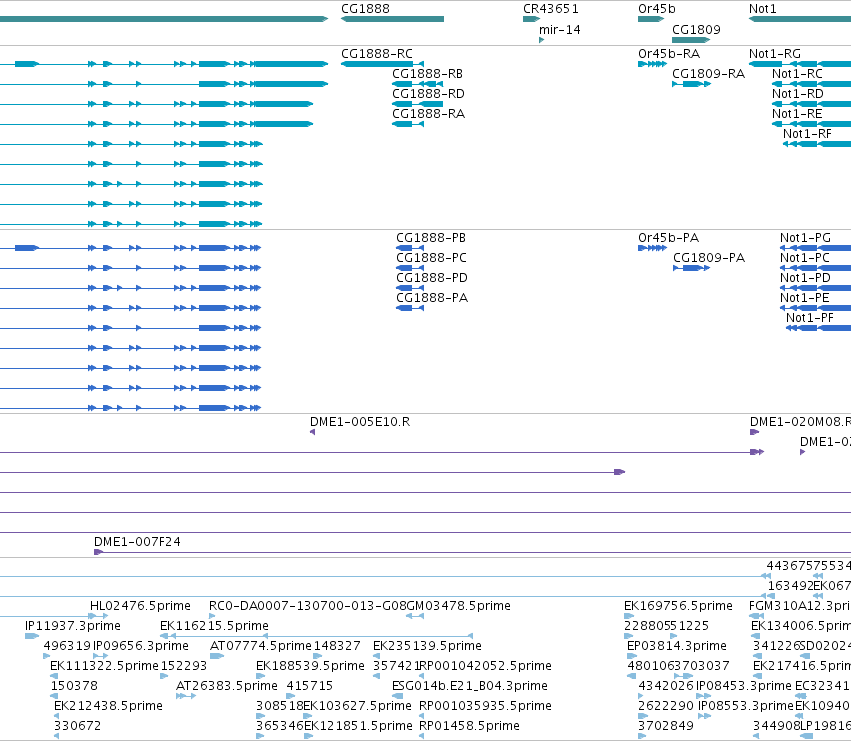Select the CG1809 gene bar
The width and height of the screenshot is (851, 741).
coord(691,40)
